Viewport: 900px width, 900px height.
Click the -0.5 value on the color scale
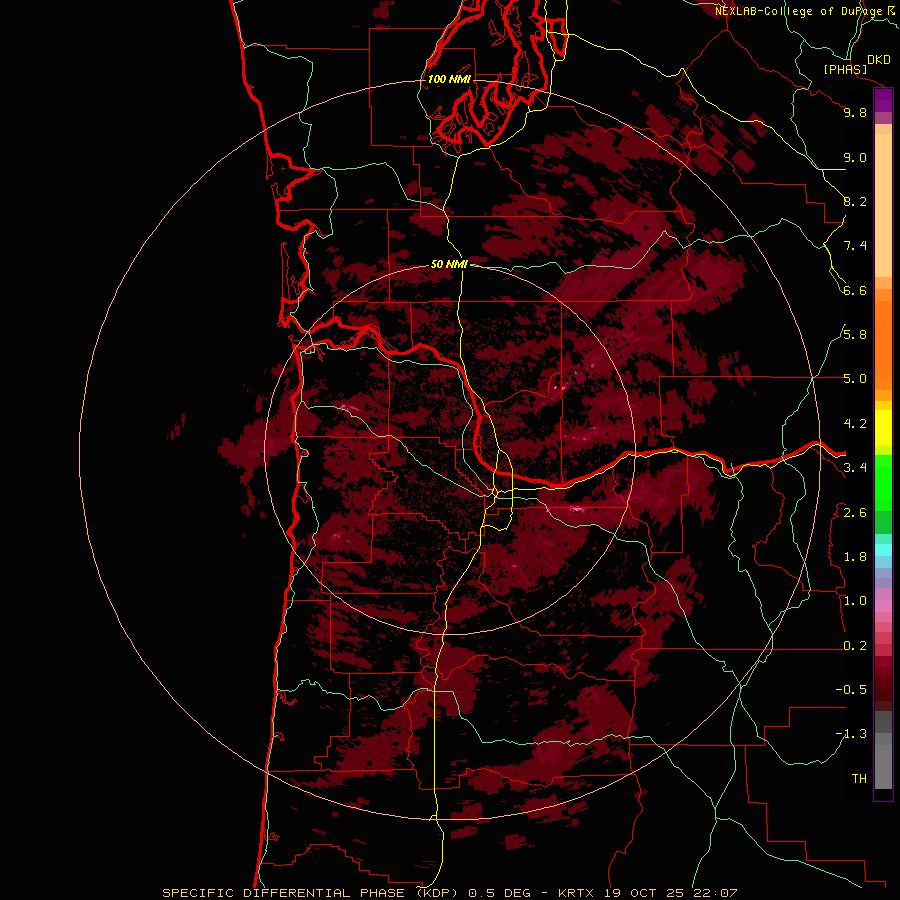click(851, 690)
